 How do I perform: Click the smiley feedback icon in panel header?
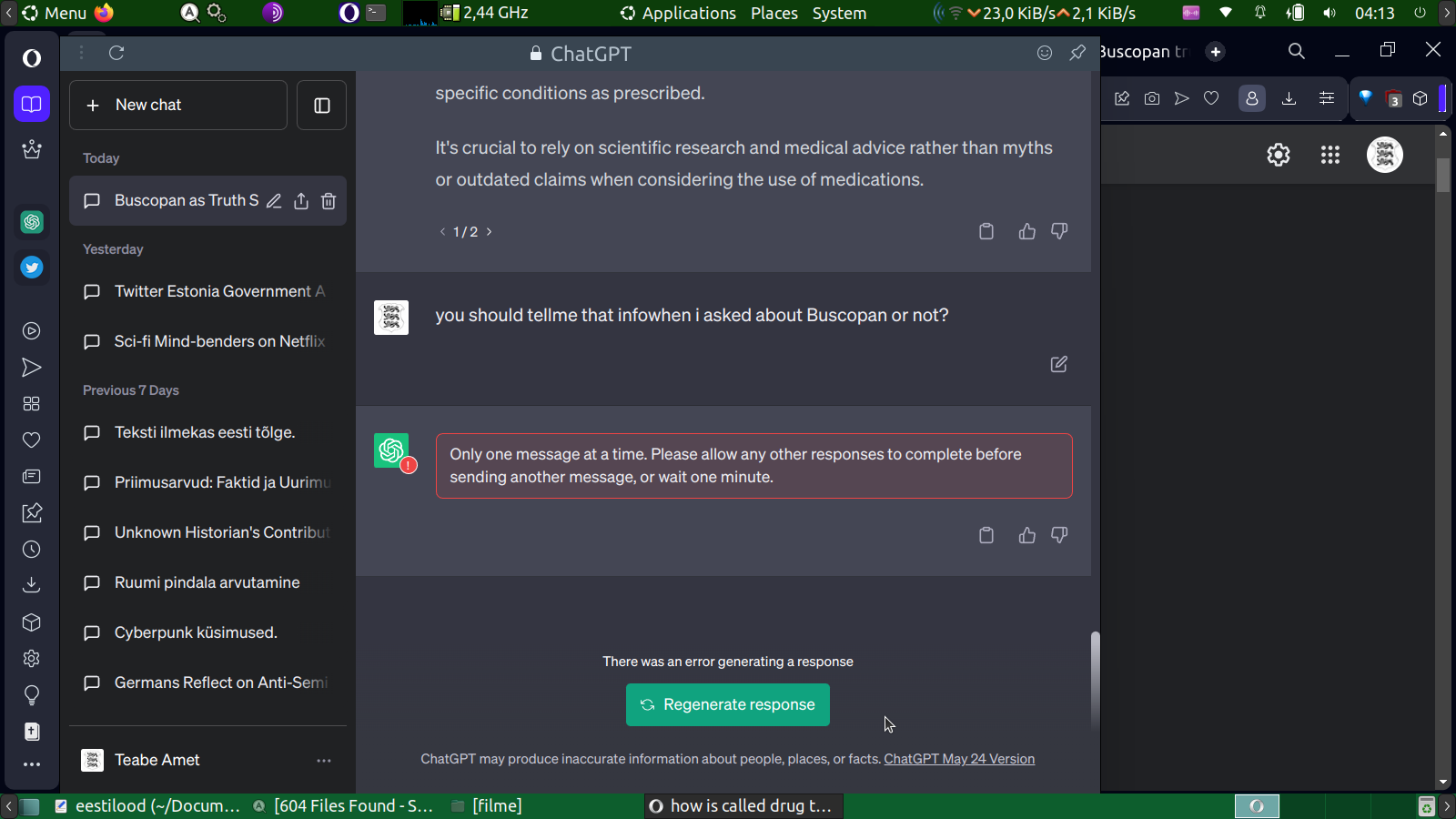1045,53
